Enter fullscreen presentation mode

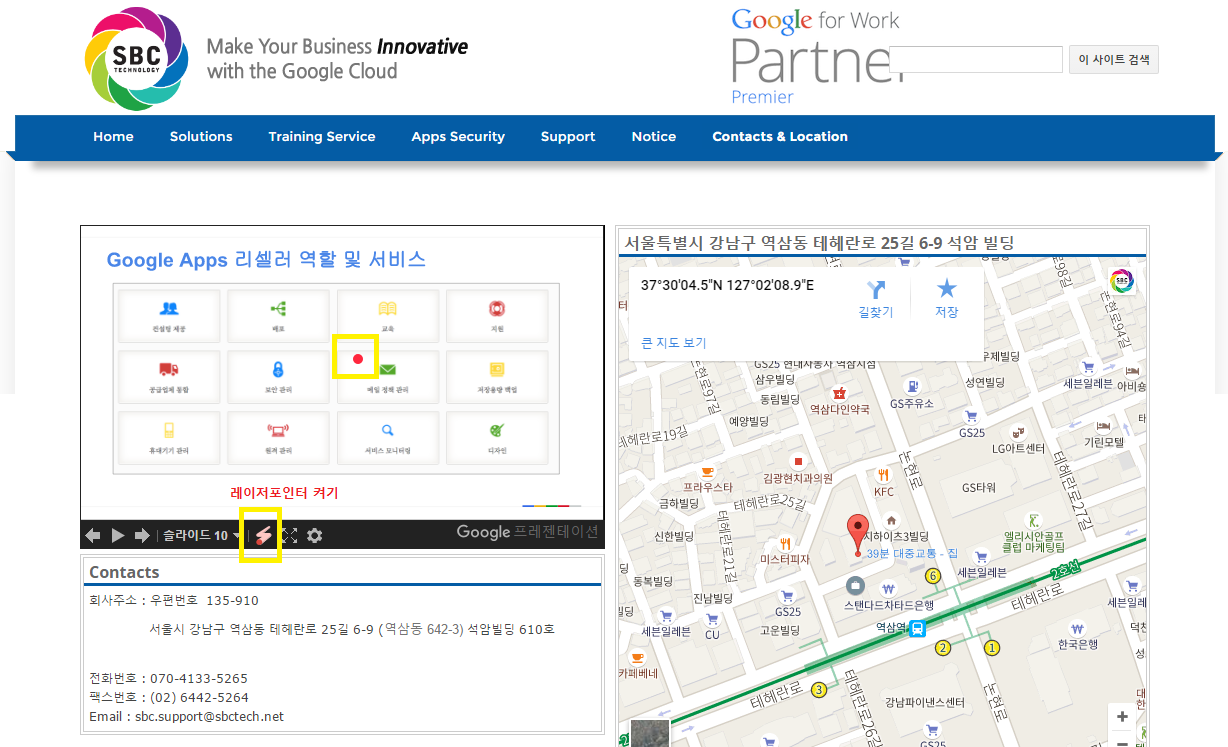pyautogui.click(x=290, y=535)
